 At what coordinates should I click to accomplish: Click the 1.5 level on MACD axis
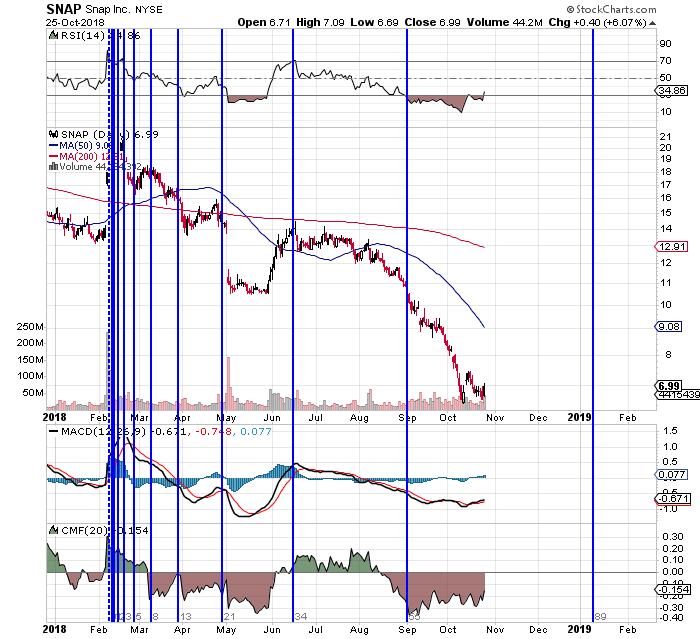[x=670, y=431]
